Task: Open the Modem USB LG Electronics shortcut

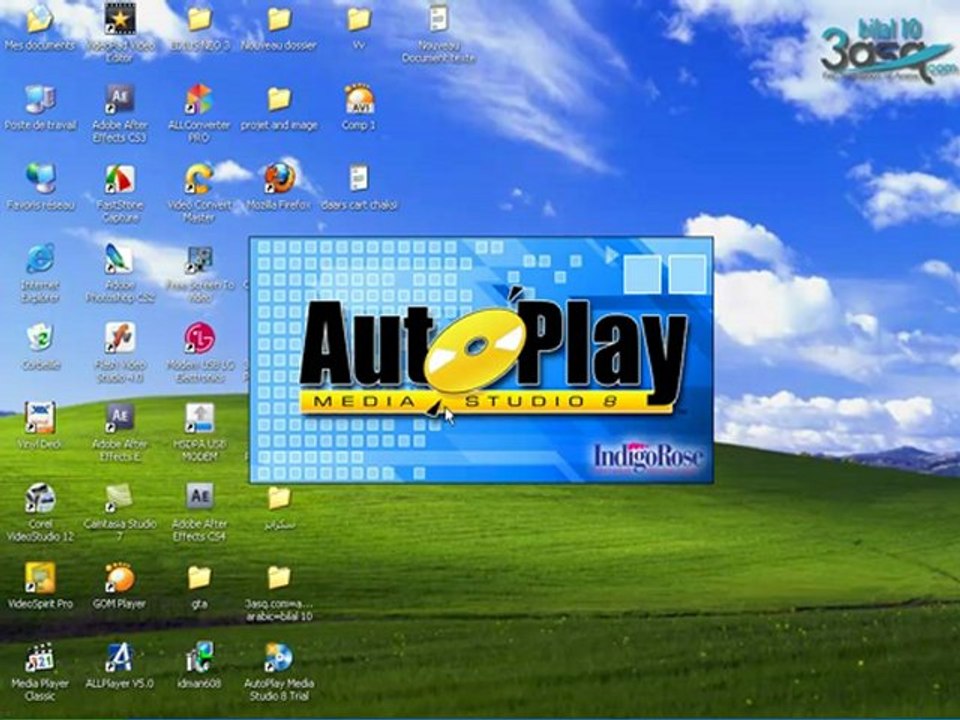Action: click(199, 338)
